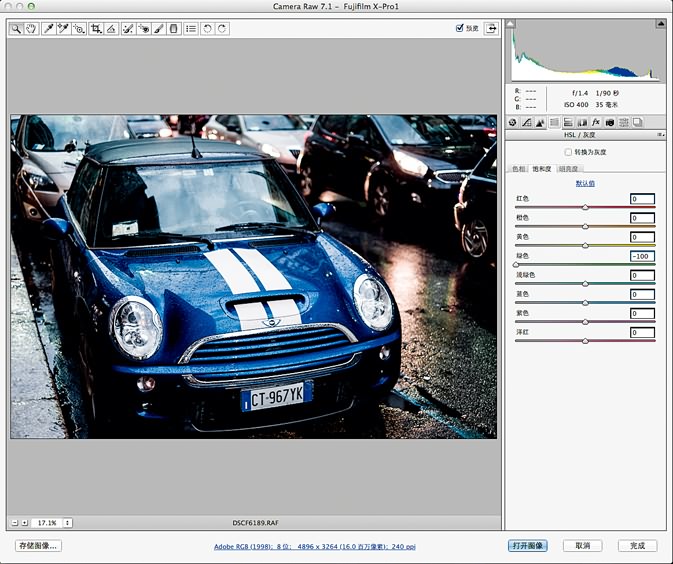Open the Detail panel tab
Image resolution: width=673 pixels, height=564 pixels.
point(540,123)
